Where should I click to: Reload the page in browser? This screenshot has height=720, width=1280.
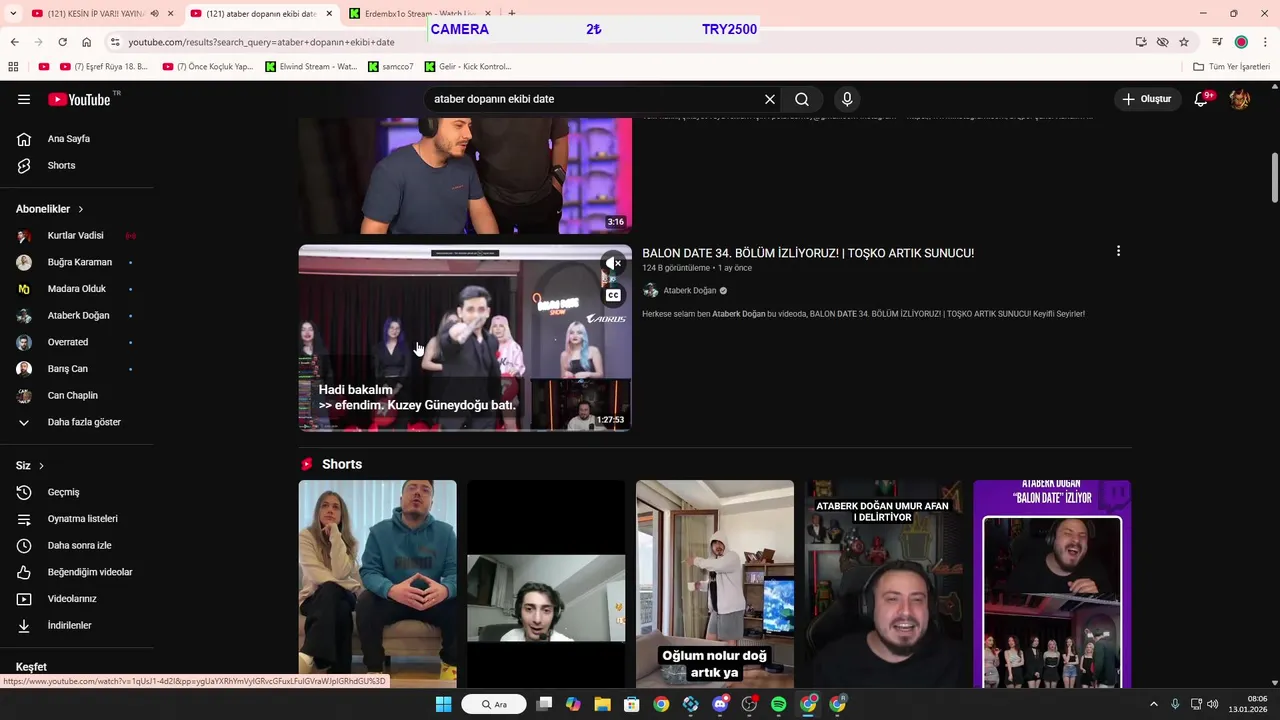pyautogui.click(x=62, y=42)
